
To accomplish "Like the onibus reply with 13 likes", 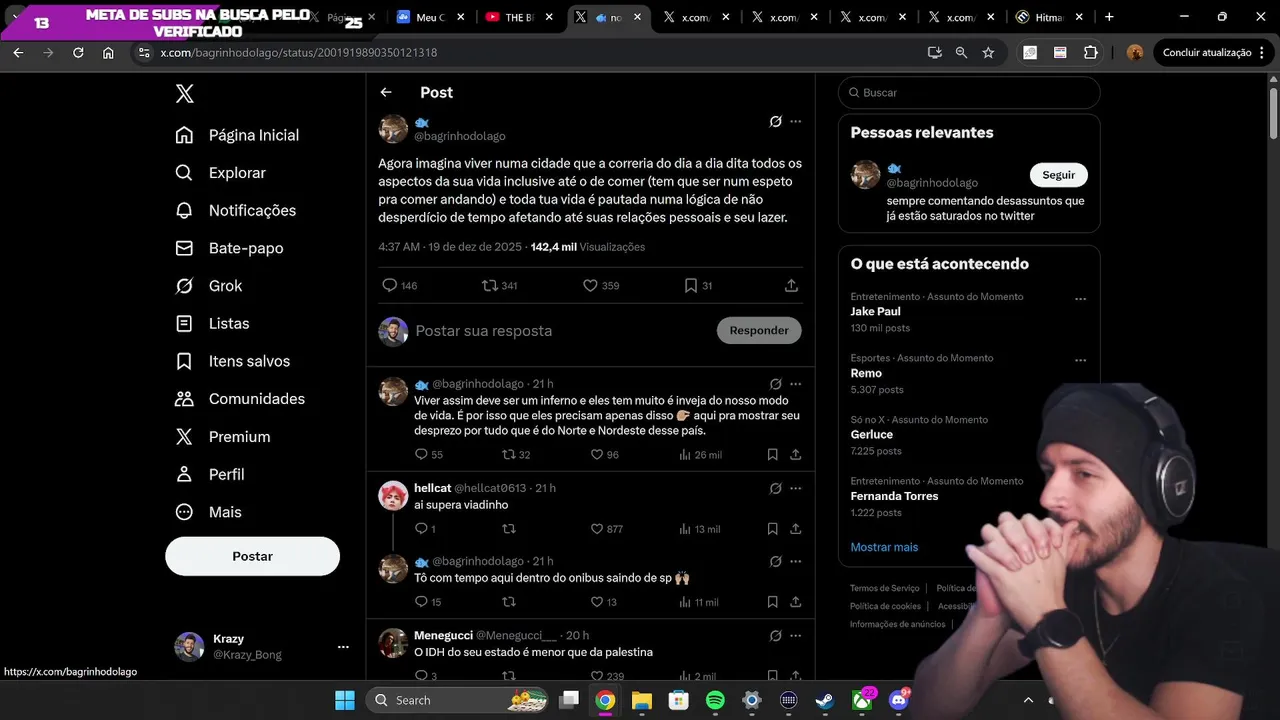I will pyautogui.click(x=597, y=602).
